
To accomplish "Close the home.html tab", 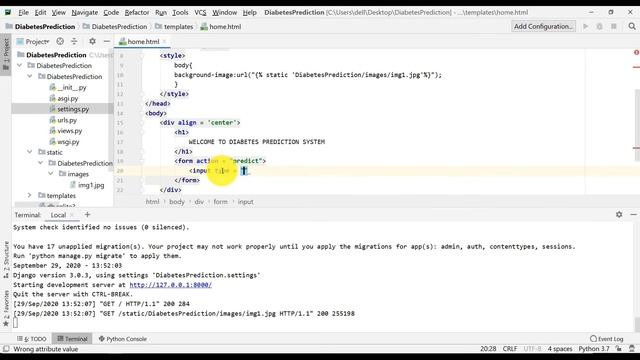I will [164, 41].
